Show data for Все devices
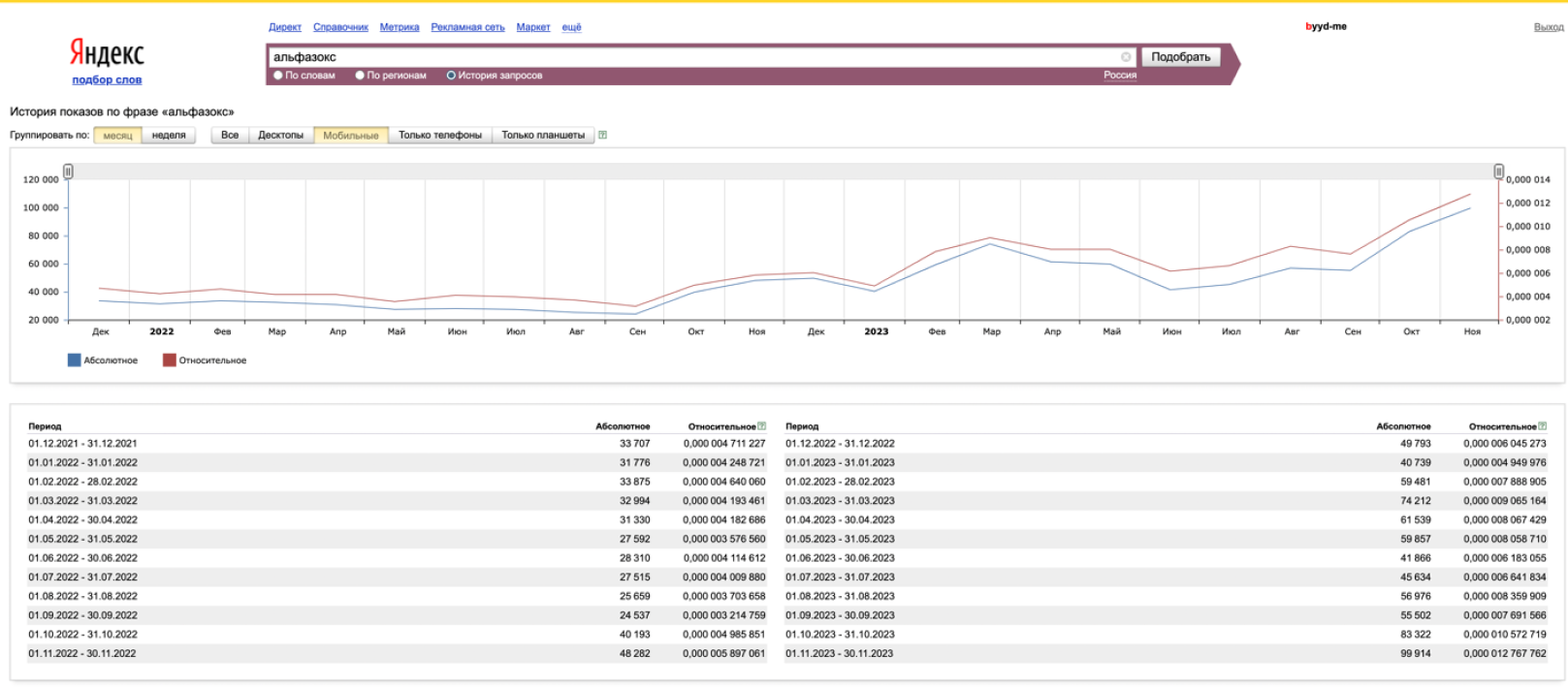1568x688 pixels. coord(230,136)
